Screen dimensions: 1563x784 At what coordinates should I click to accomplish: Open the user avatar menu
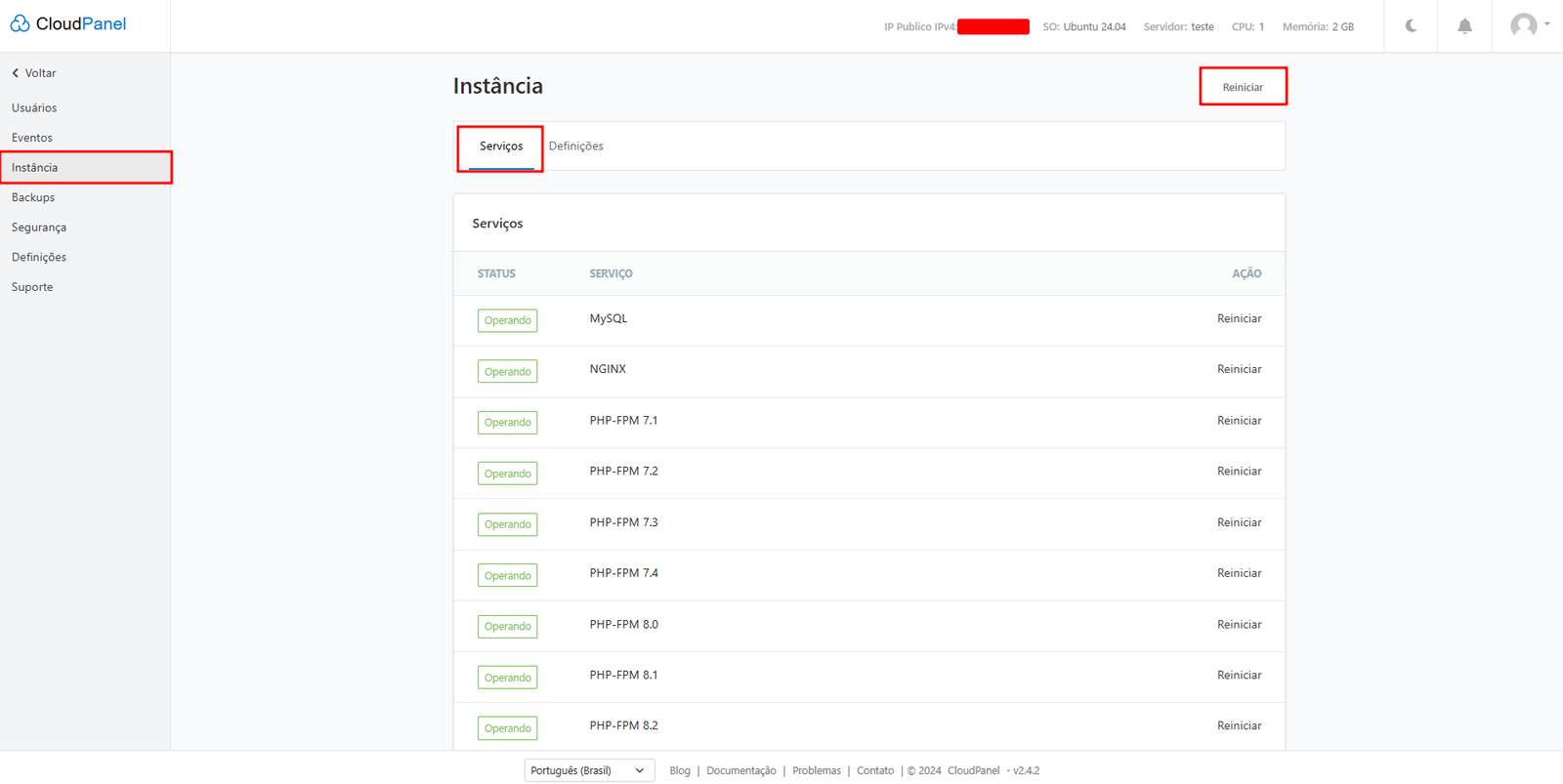point(1528,25)
